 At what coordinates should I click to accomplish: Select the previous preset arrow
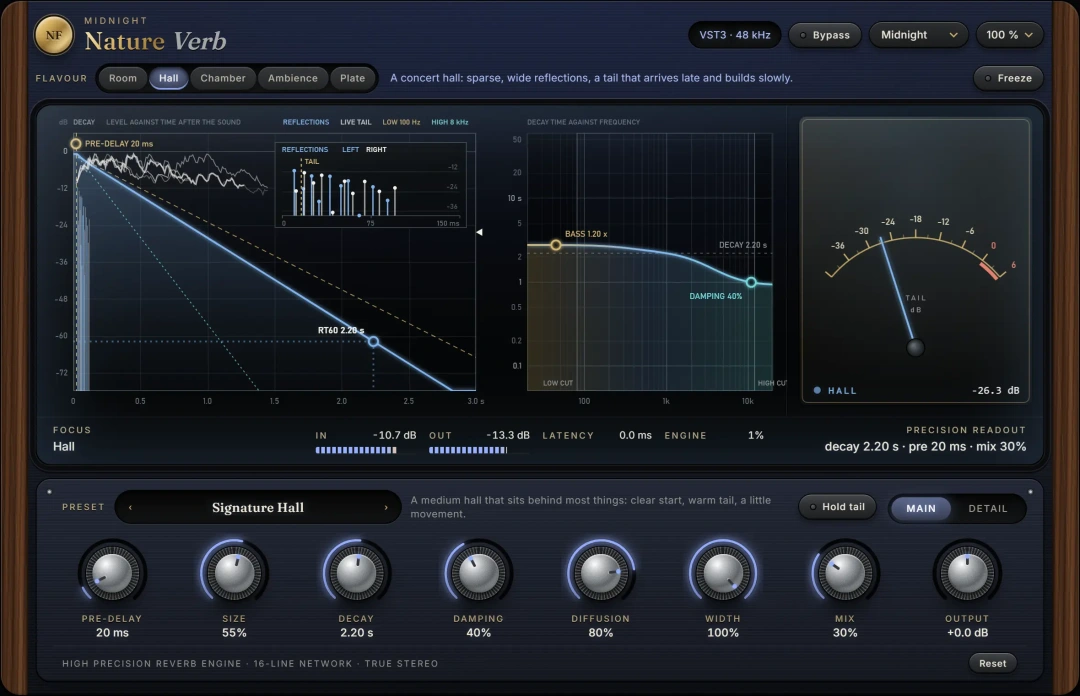point(130,508)
